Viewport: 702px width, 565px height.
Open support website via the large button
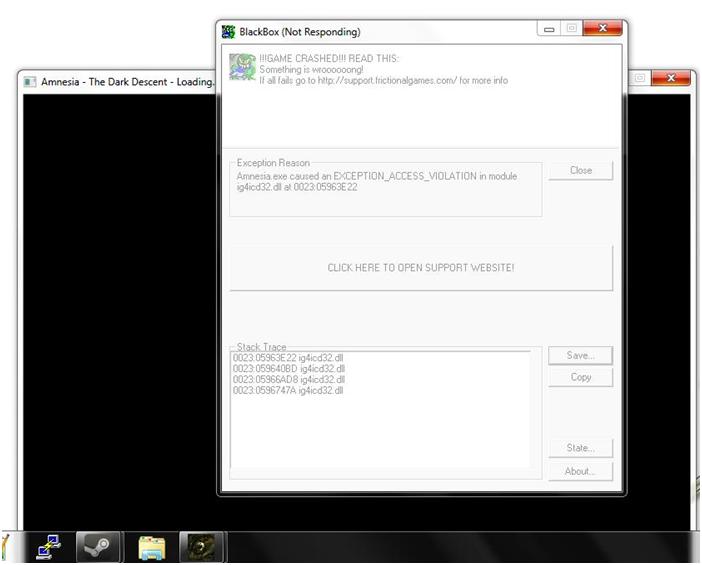[x=421, y=268]
